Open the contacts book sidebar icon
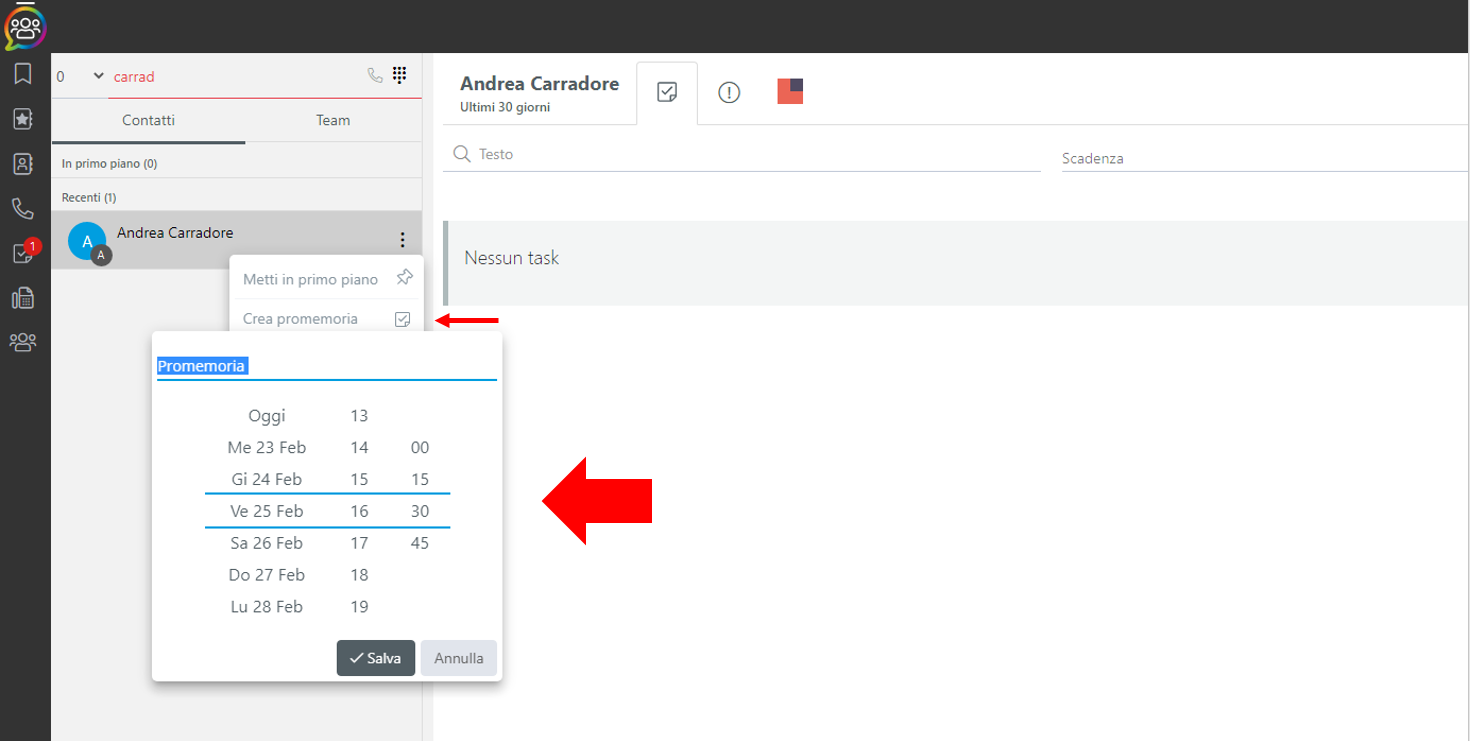Viewport: 1470px width, 741px height. point(22,164)
